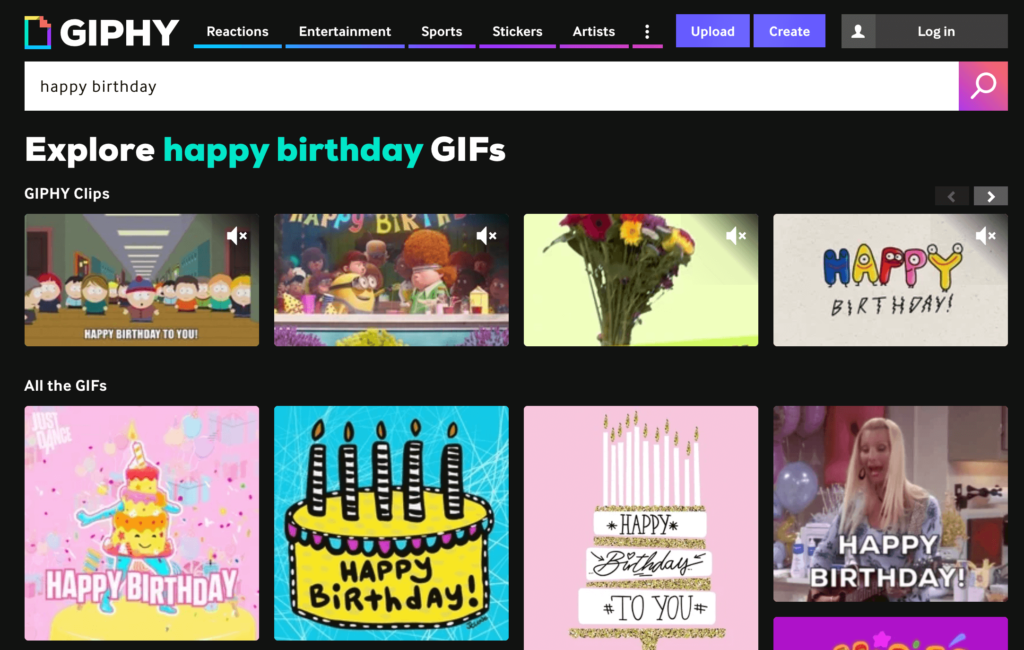
Task: Click the Explore happy birthday GIFs title
Action: 264,150
